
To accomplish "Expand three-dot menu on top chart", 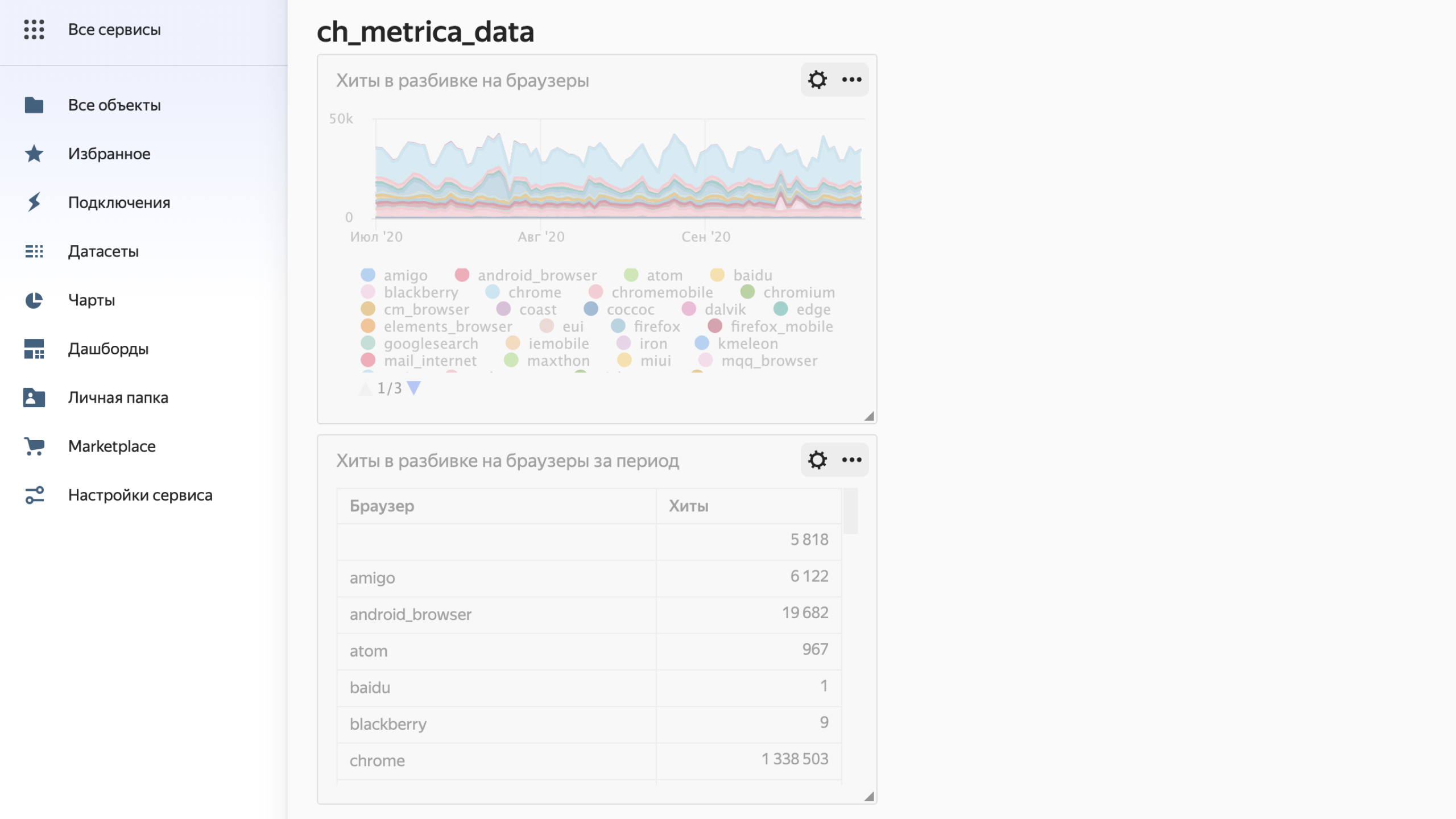I will [852, 79].
